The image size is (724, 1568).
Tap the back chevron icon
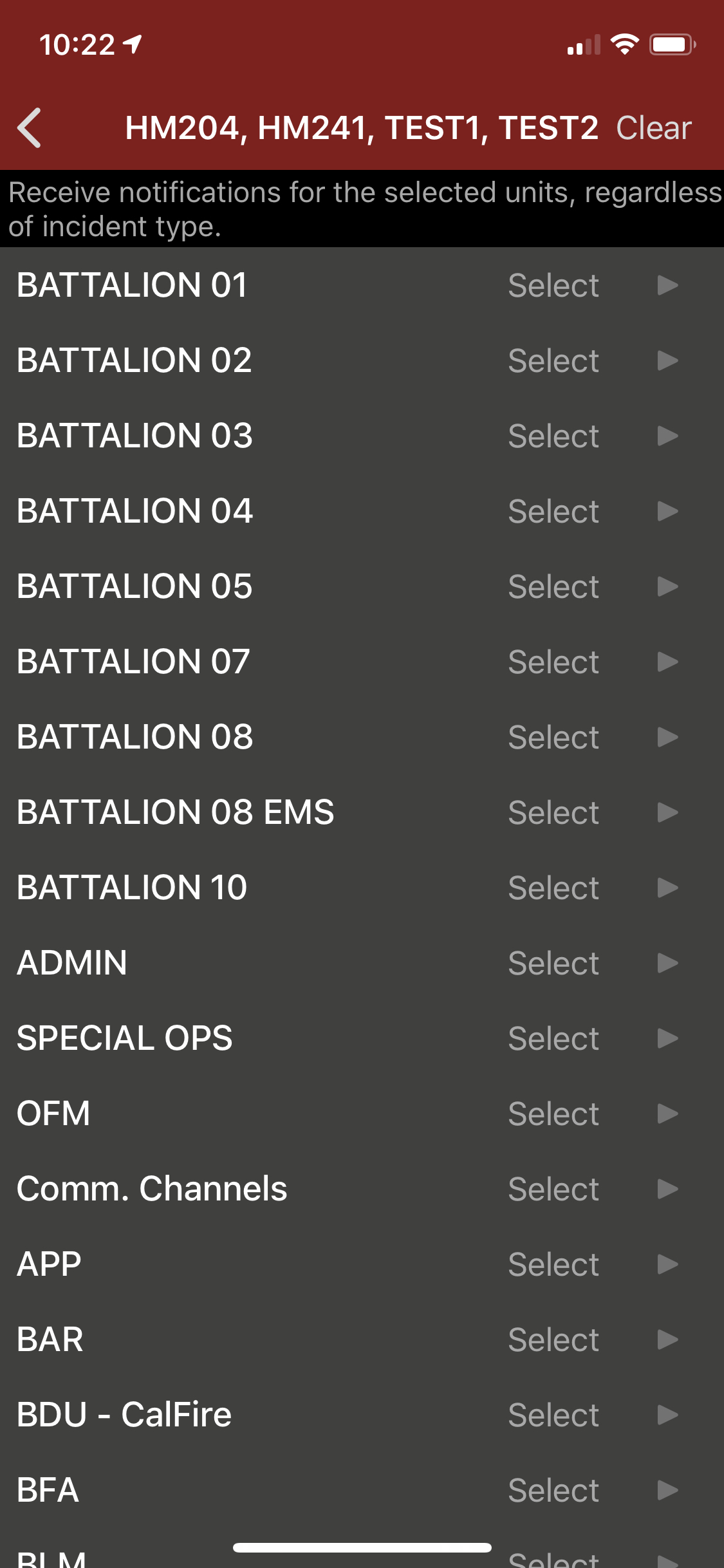(30, 127)
